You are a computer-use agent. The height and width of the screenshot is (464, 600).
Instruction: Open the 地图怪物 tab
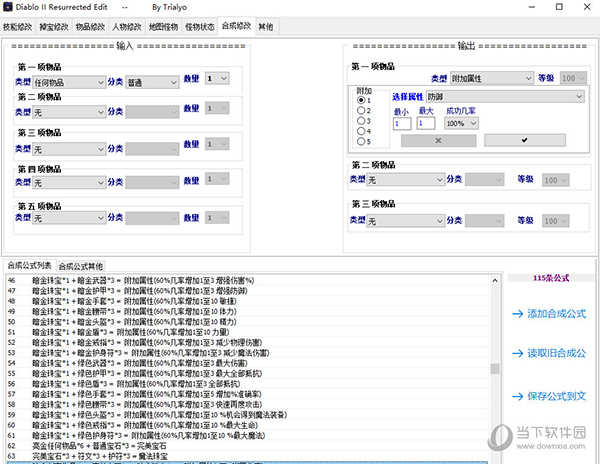tap(163, 27)
